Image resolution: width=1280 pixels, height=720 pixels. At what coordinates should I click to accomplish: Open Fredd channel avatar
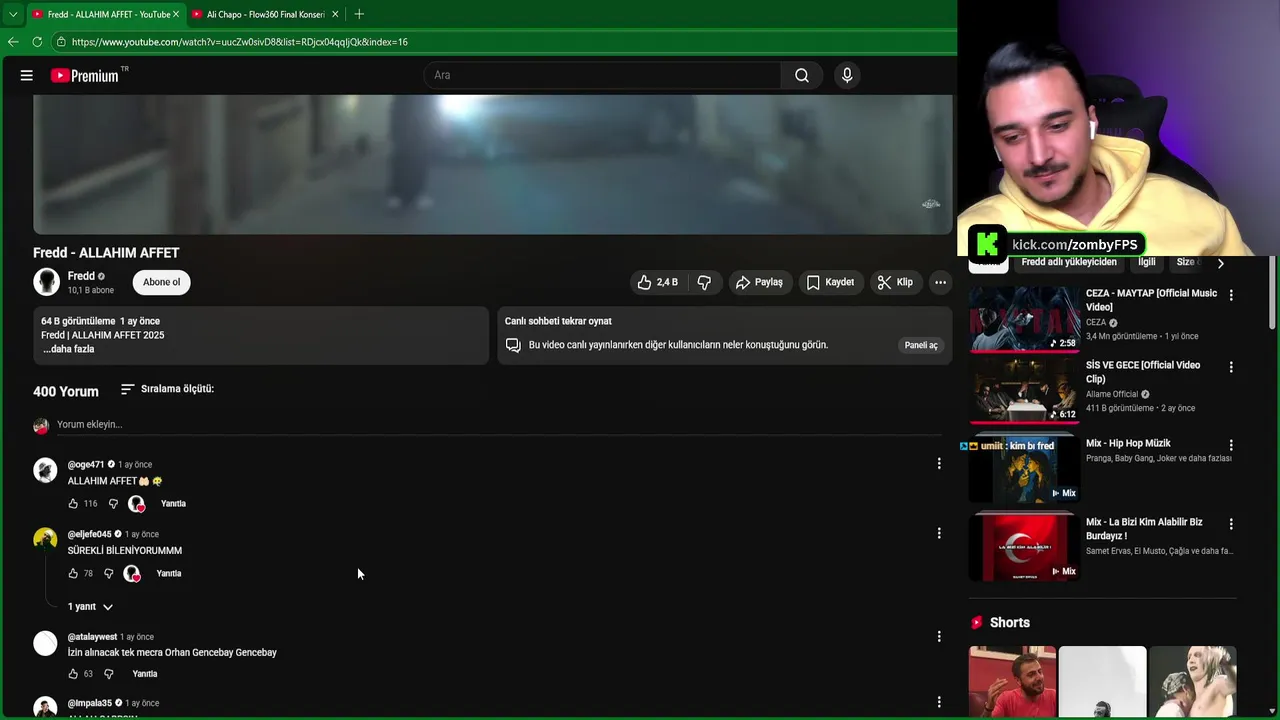pos(46,282)
